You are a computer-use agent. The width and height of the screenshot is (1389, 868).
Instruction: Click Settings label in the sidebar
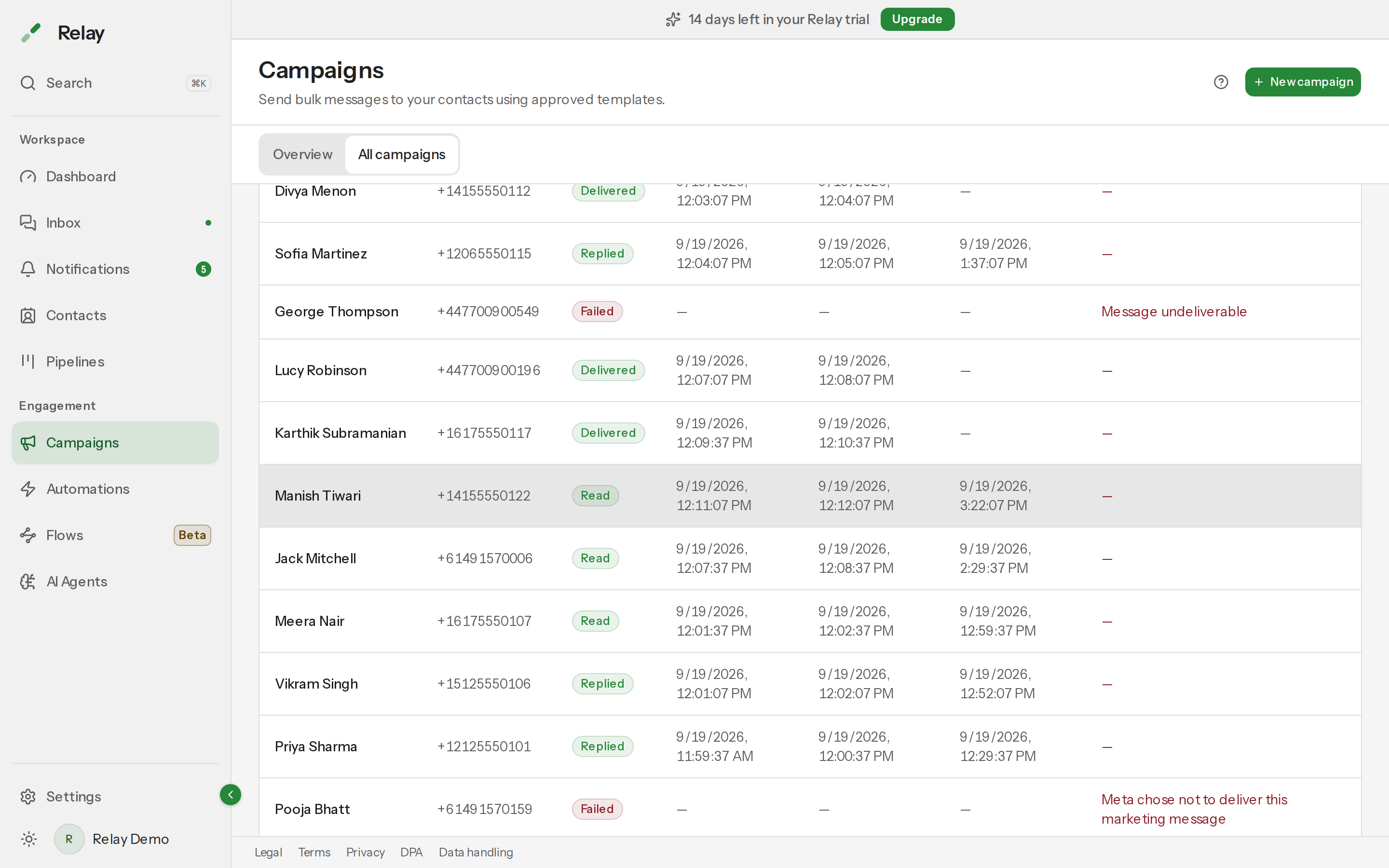[x=73, y=796]
